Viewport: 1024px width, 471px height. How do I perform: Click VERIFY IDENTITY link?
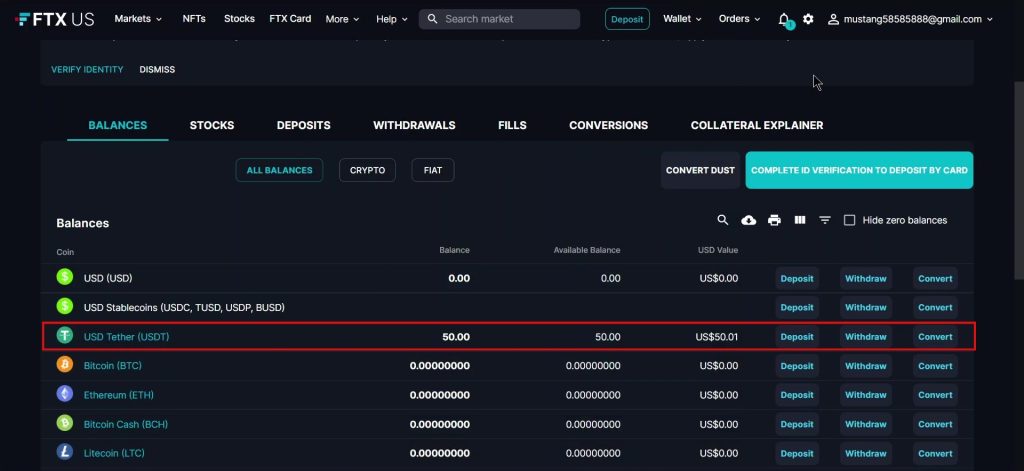tap(87, 69)
